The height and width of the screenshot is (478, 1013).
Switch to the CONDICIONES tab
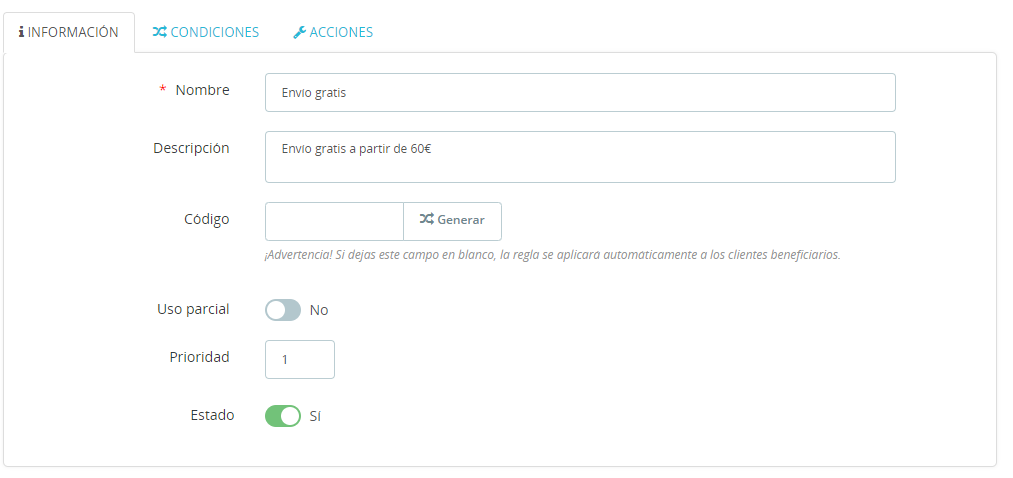click(x=205, y=32)
